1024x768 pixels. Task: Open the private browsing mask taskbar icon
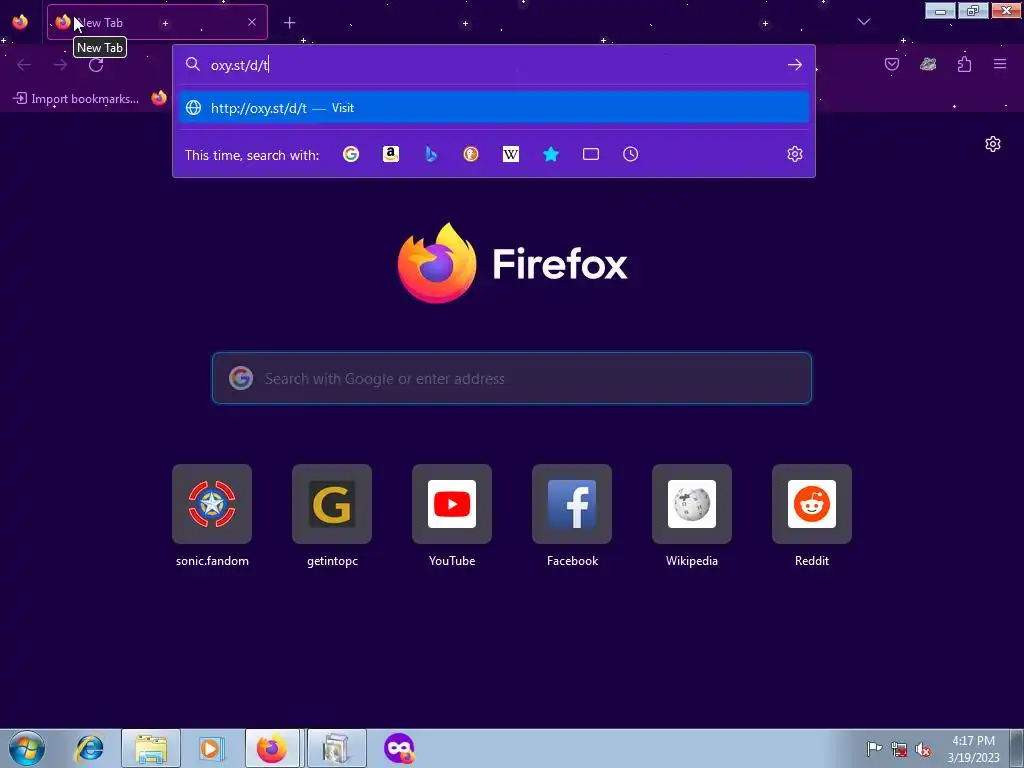[399, 748]
